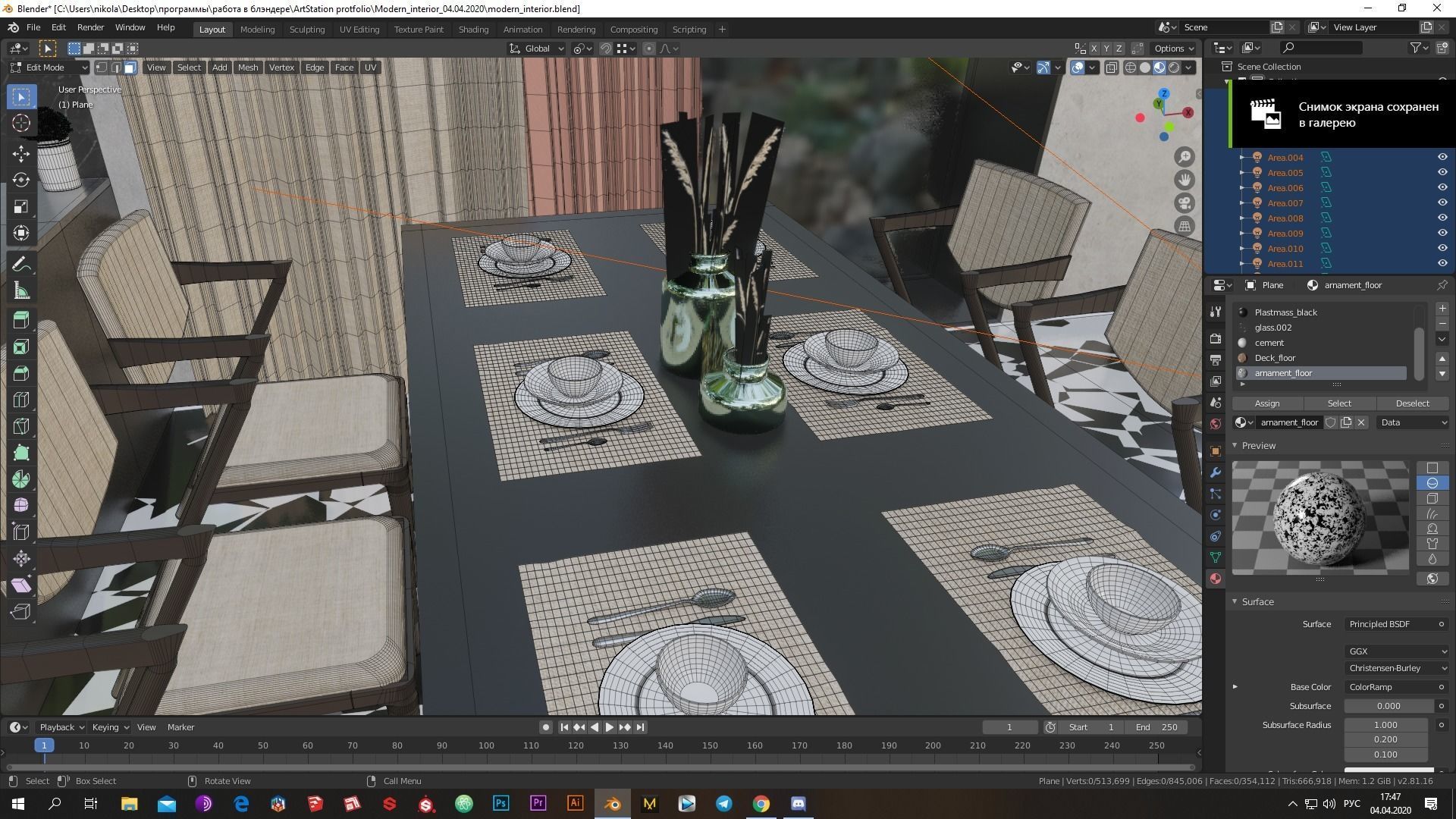The image size is (1456, 819).
Task: Hide Area.006 with its eye icon
Action: [x=1442, y=187]
